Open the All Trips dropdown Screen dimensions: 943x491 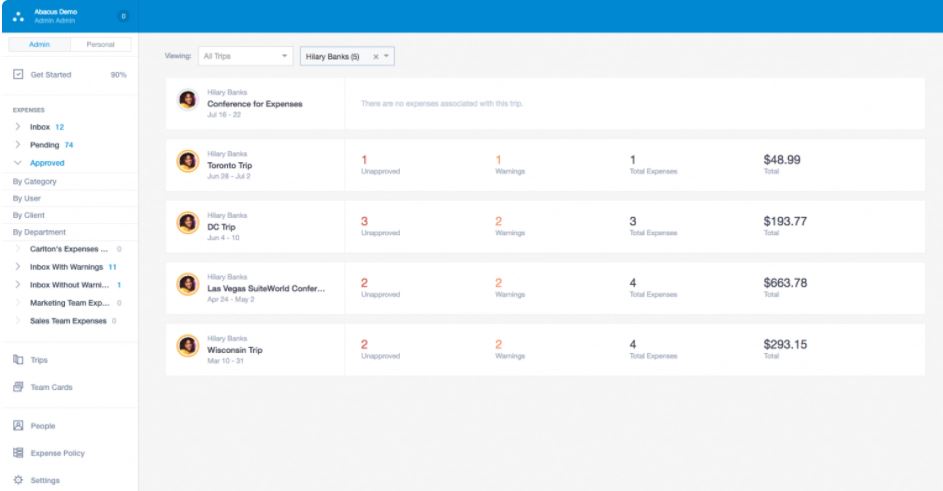pos(245,56)
